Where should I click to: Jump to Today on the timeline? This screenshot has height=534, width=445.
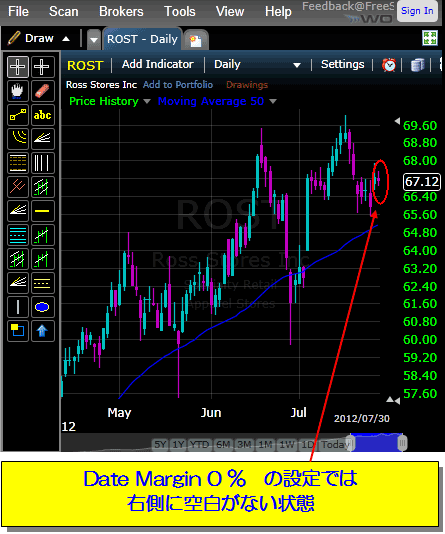[335, 444]
